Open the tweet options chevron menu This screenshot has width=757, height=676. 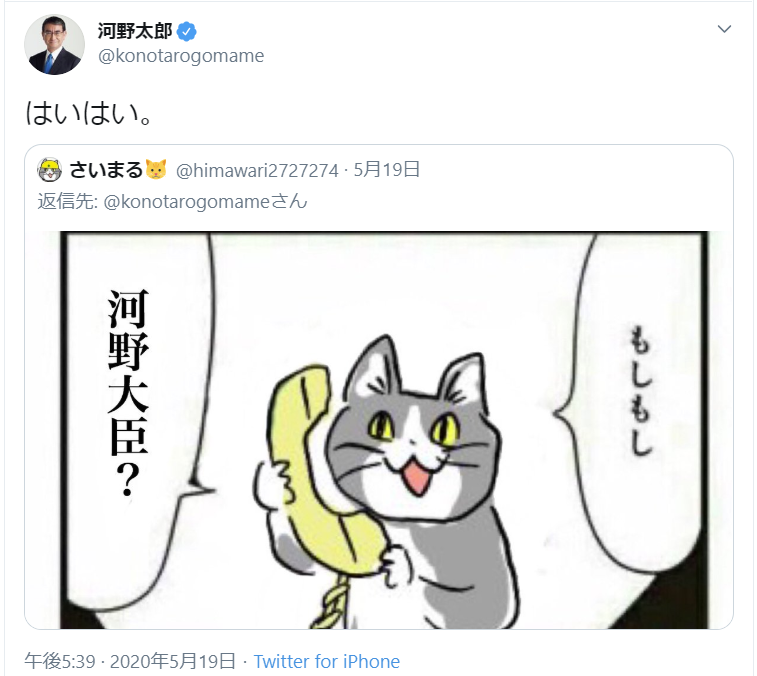(724, 29)
